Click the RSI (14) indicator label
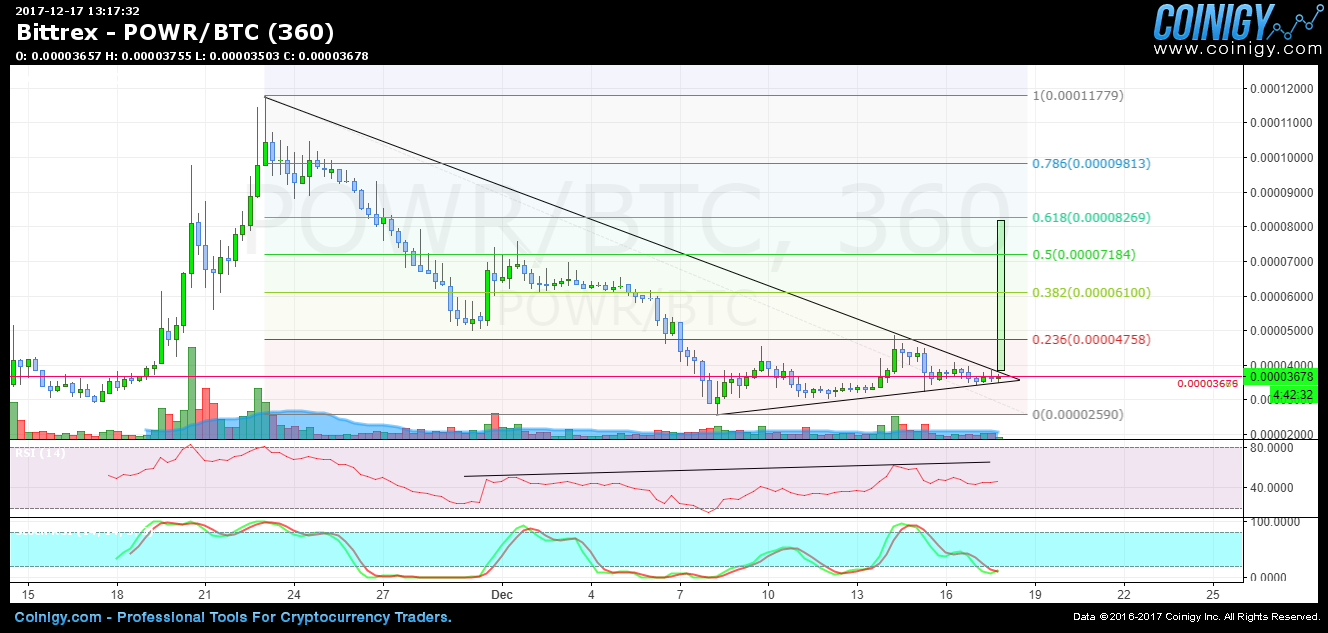The width and height of the screenshot is (1328, 633). tap(39, 454)
